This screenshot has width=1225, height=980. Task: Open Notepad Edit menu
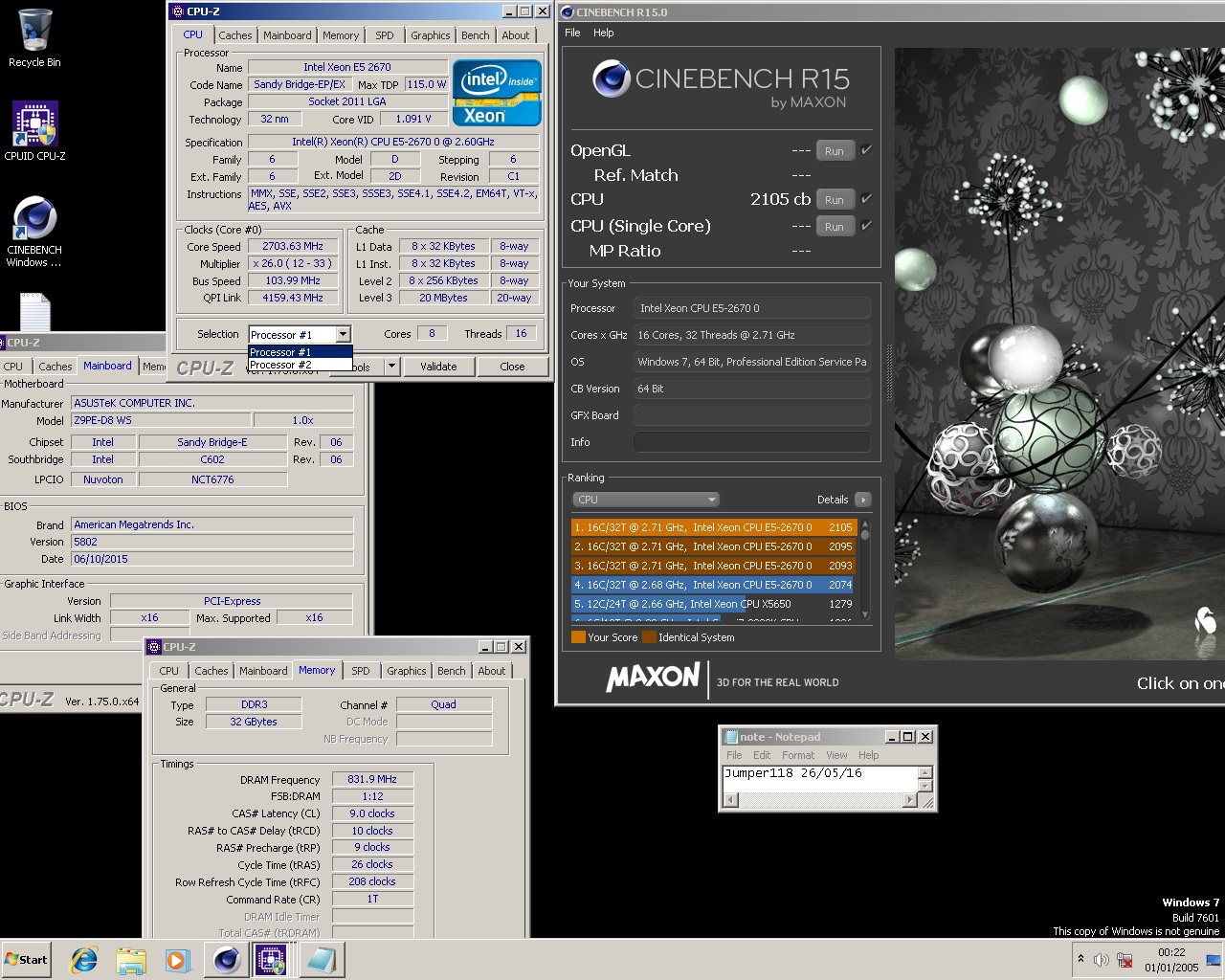pos(762,755)
